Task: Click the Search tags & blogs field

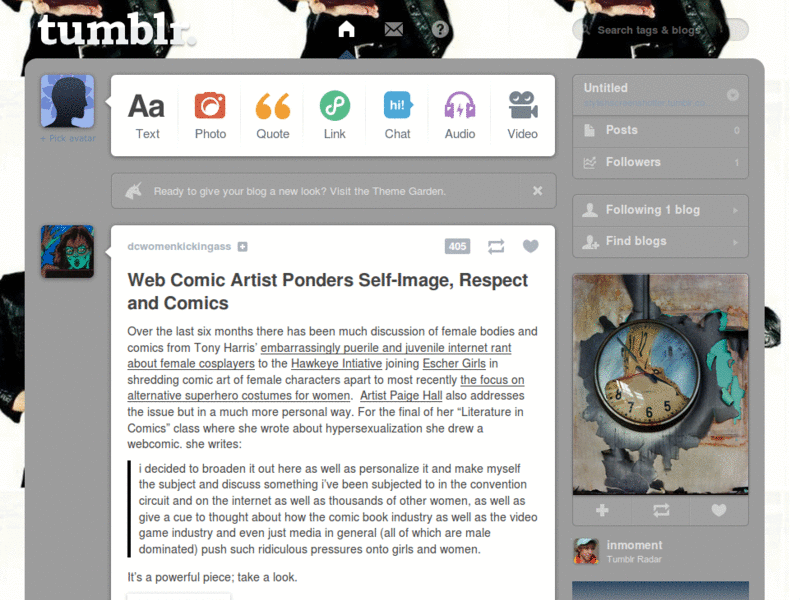Action: [660, 30]
